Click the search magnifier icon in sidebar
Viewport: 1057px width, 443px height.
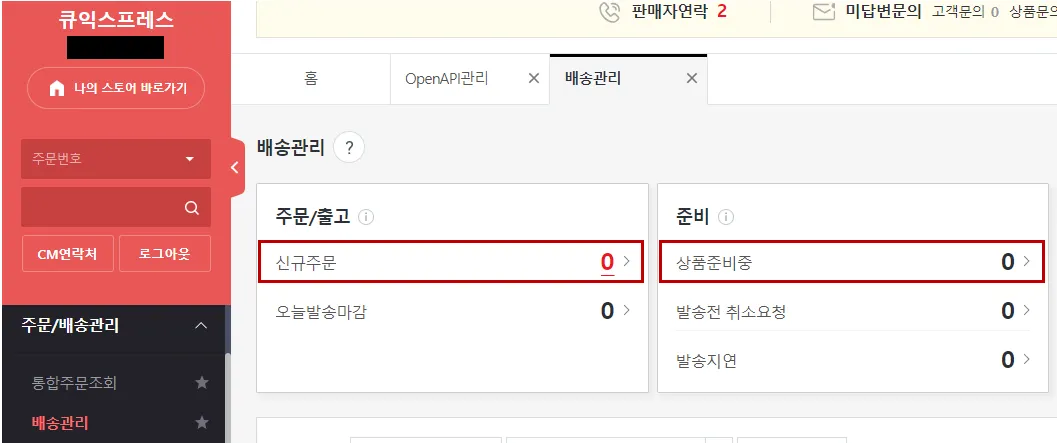click(191, 208)
